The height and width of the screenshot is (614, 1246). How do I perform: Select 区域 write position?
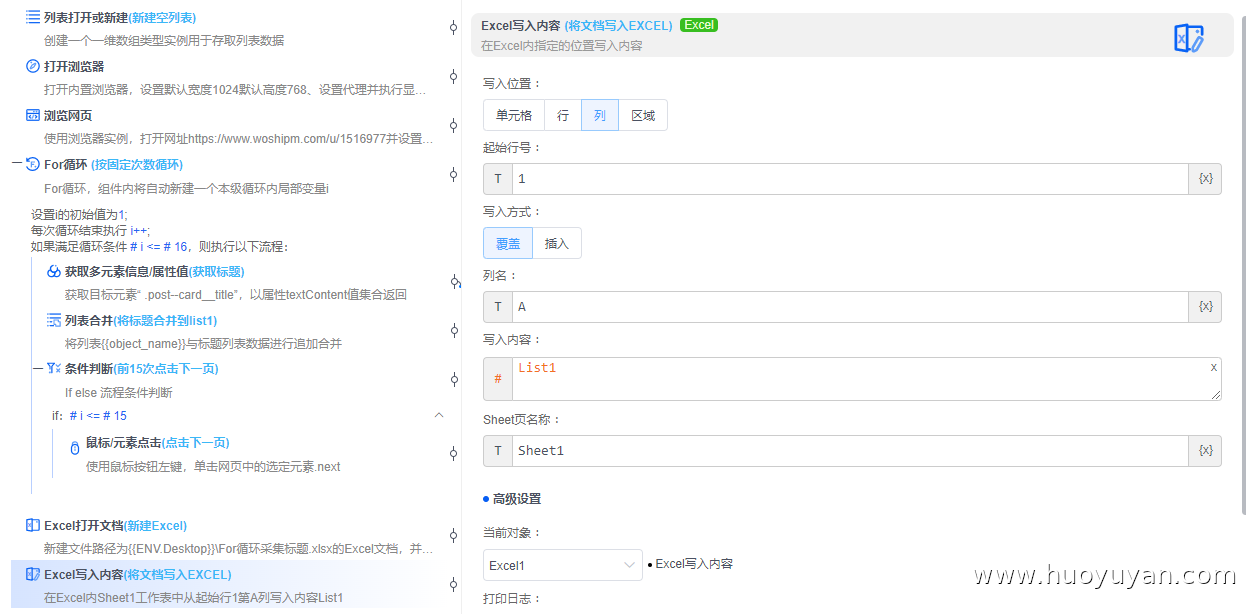pos(643,115)
